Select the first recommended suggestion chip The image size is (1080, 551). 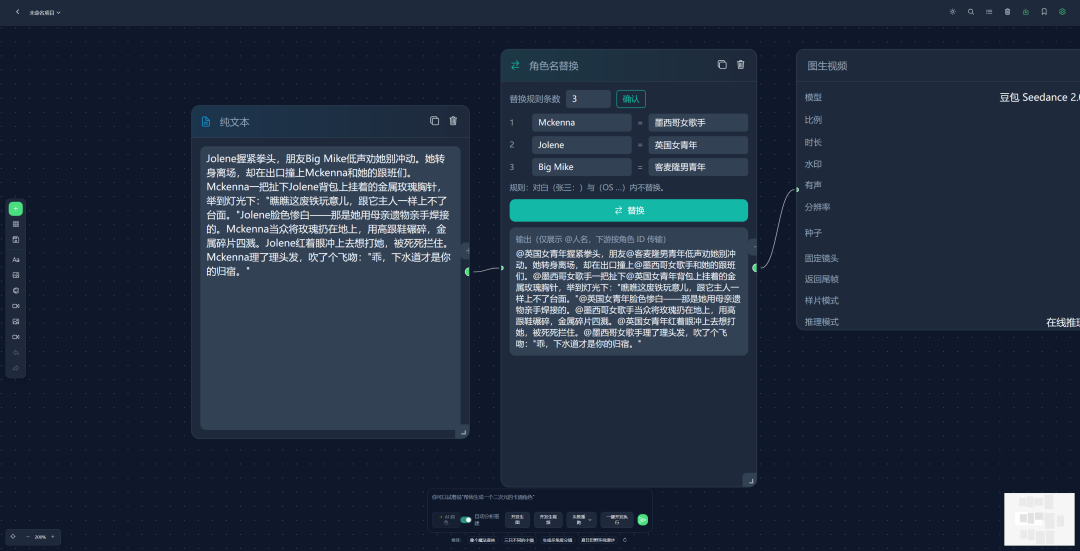tap(482, 540)
